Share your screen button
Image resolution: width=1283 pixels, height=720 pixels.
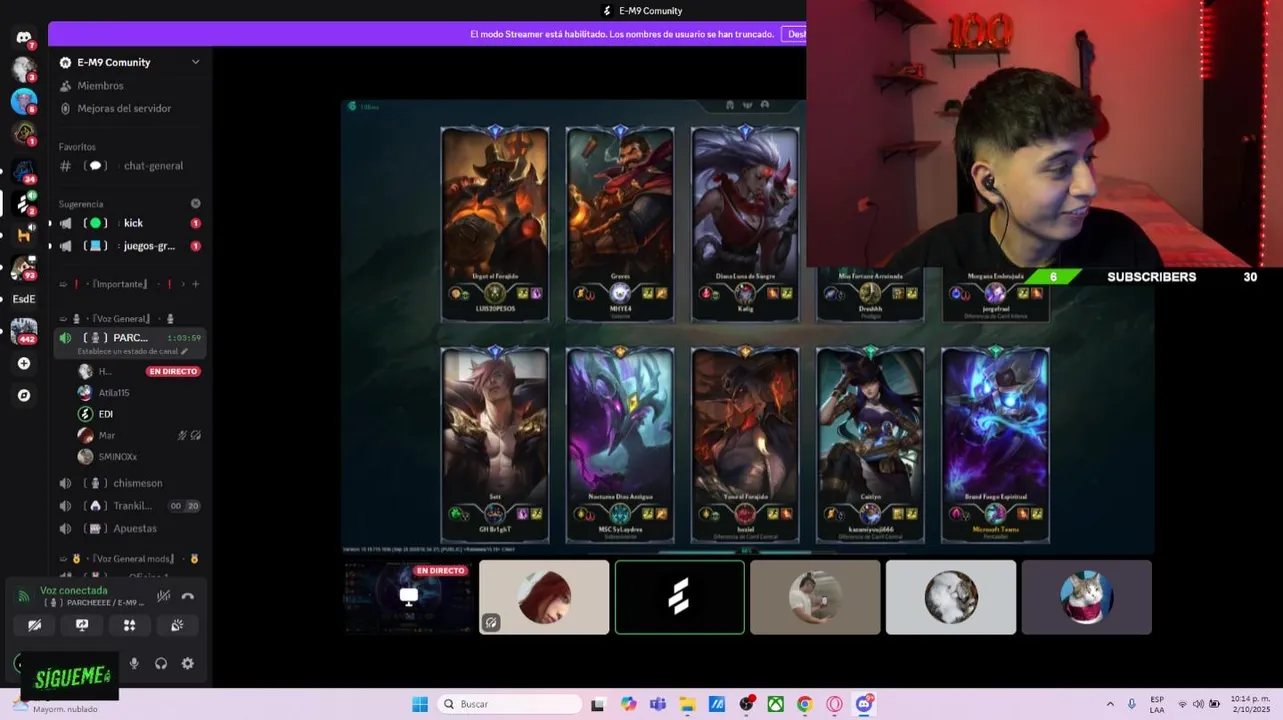coord(82,625)
